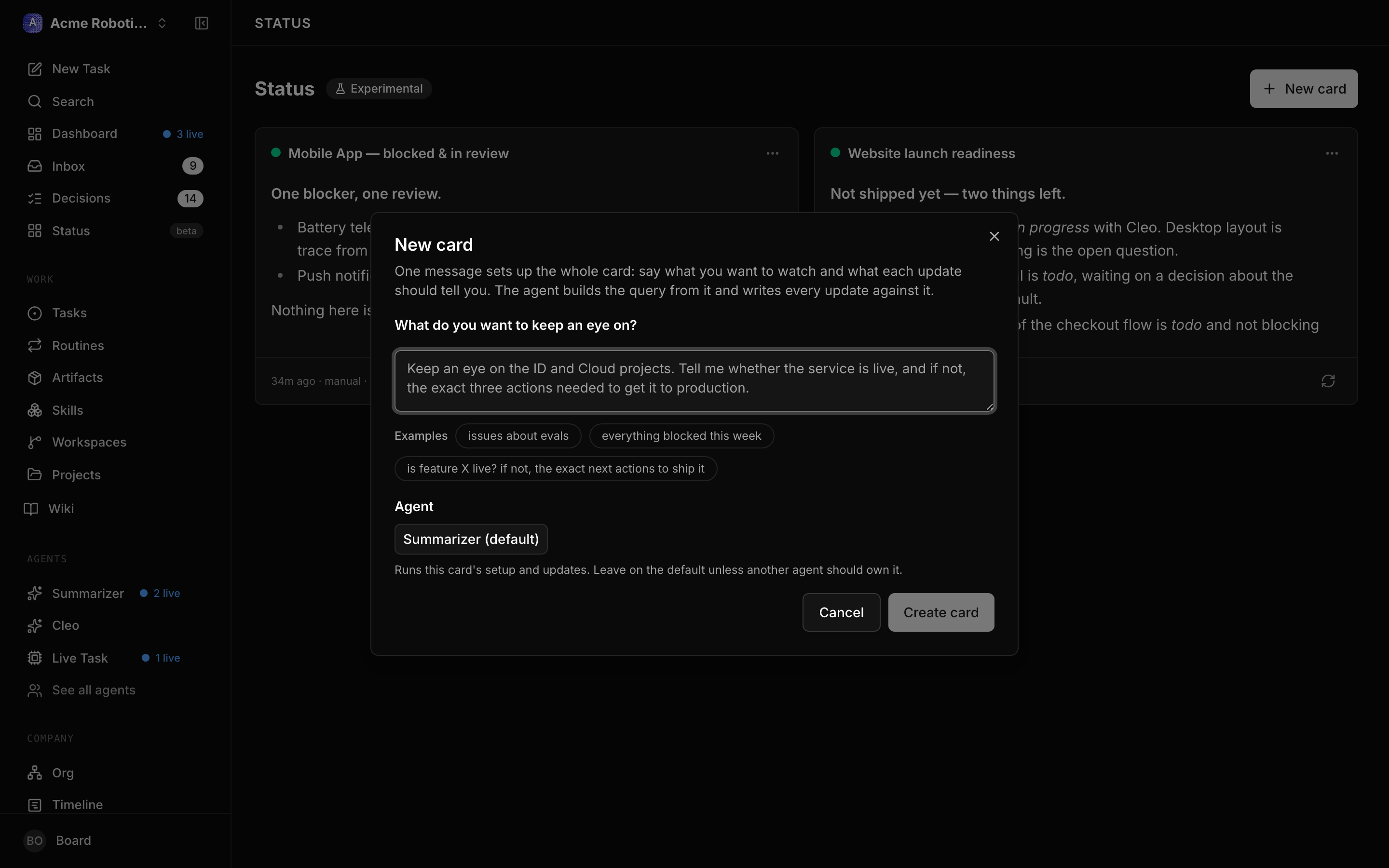The height and width of the screenshot is (868, 1389).
Task: Click the Acme Robotics workspace avatar
Action: (33, 23)
